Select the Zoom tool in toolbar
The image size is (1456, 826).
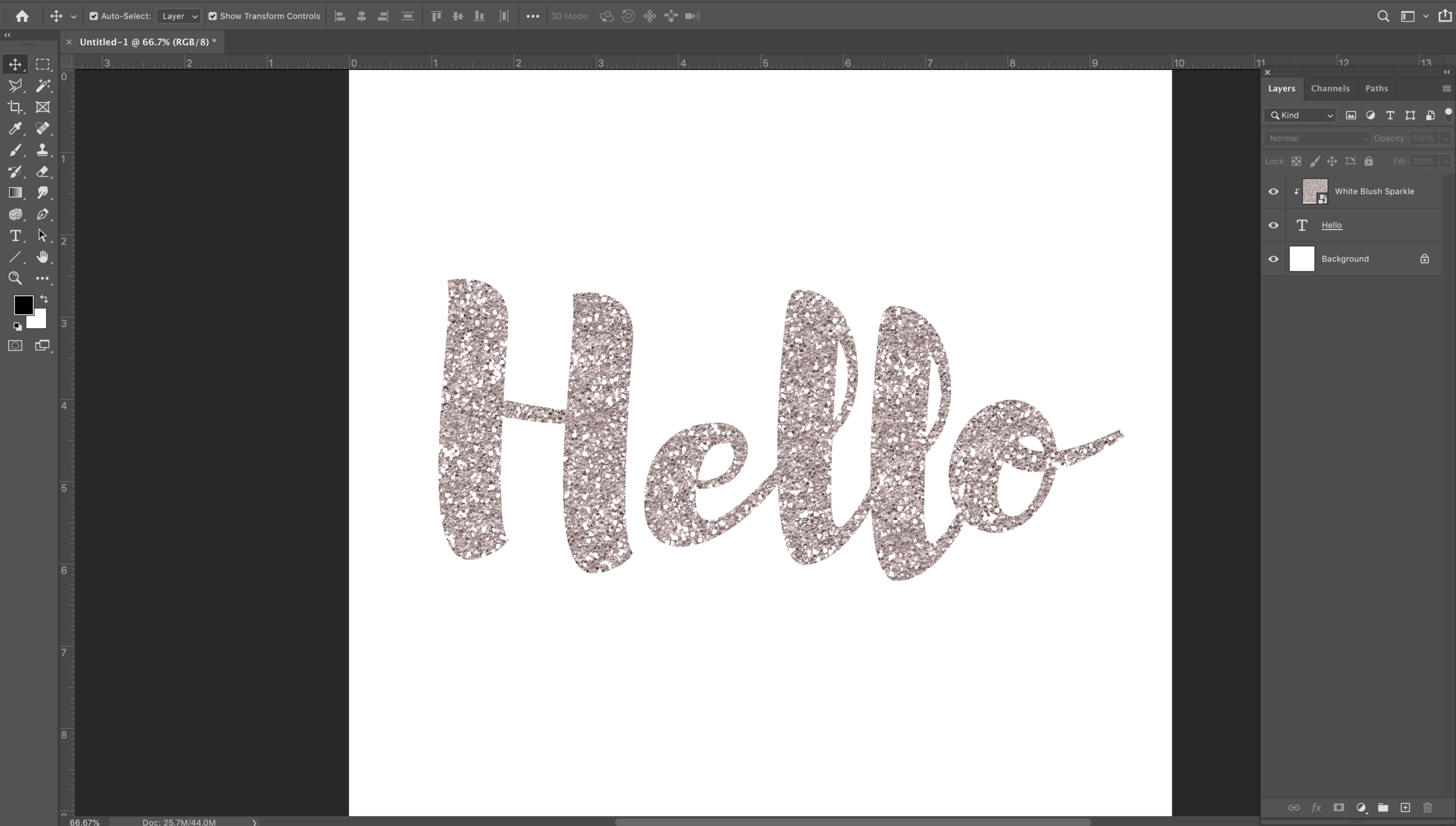point(15,278)
